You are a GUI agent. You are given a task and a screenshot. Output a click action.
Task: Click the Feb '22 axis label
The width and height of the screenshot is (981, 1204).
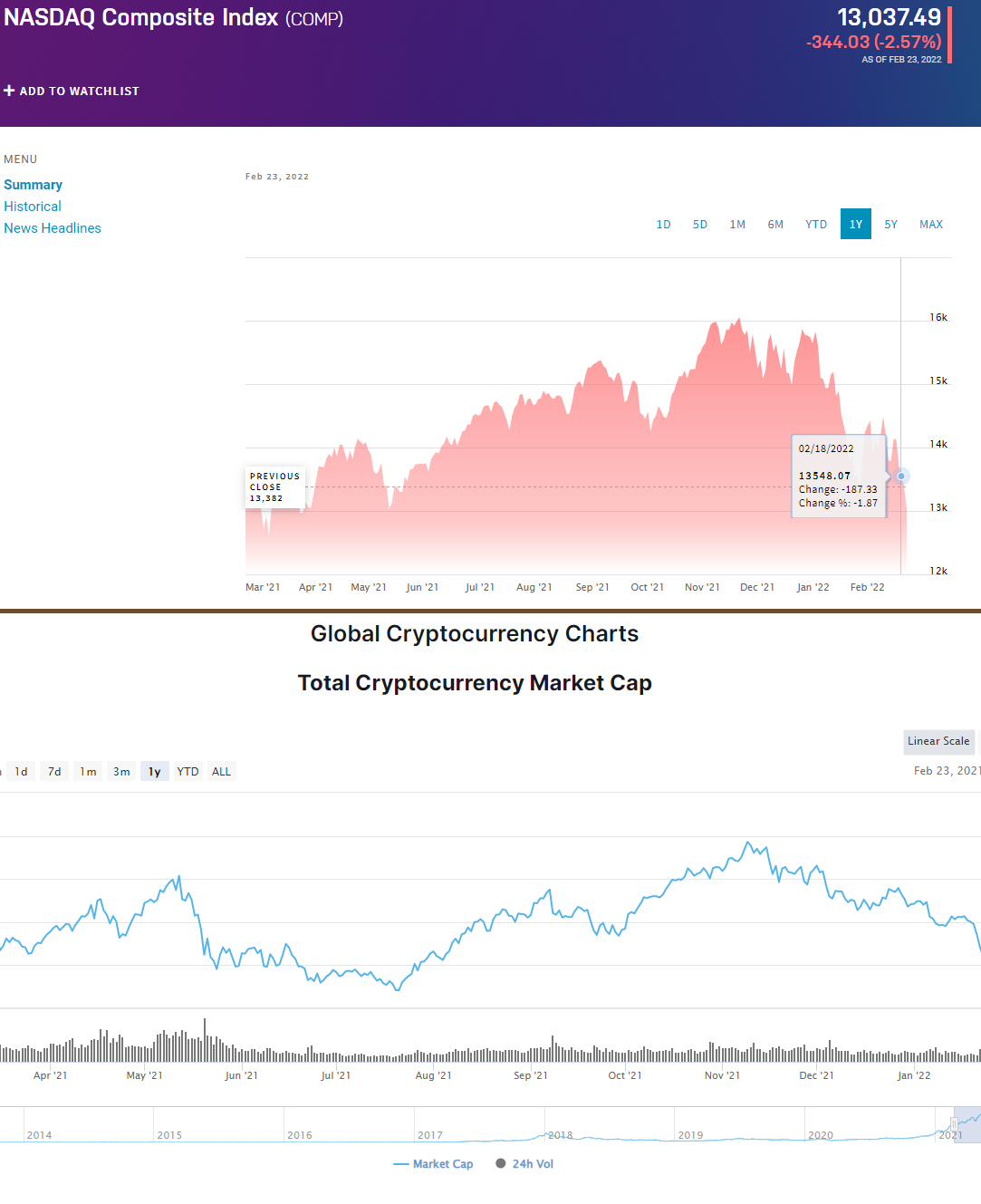[868, 587]
